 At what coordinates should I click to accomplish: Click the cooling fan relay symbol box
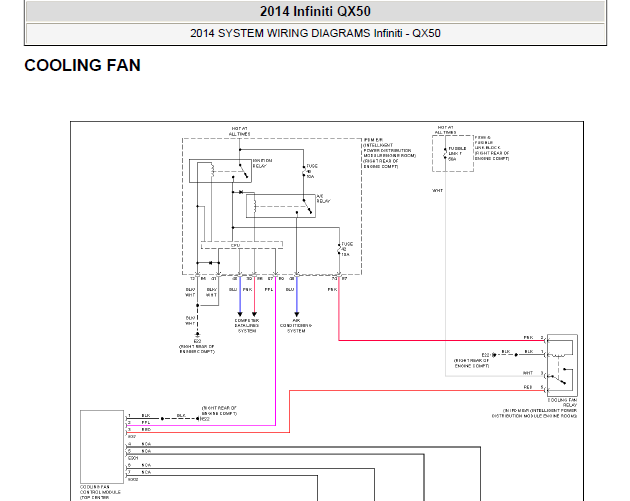pos(562,366)
